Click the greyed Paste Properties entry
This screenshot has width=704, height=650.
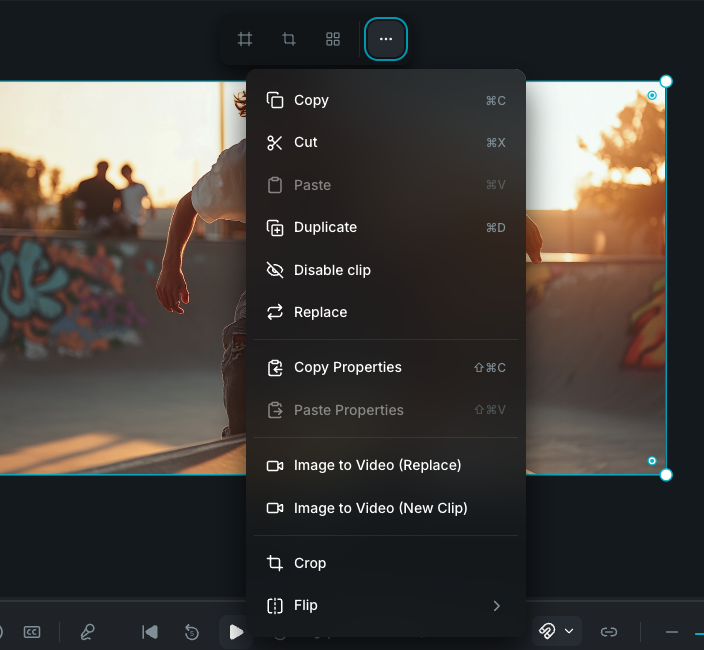coord(386,410)
